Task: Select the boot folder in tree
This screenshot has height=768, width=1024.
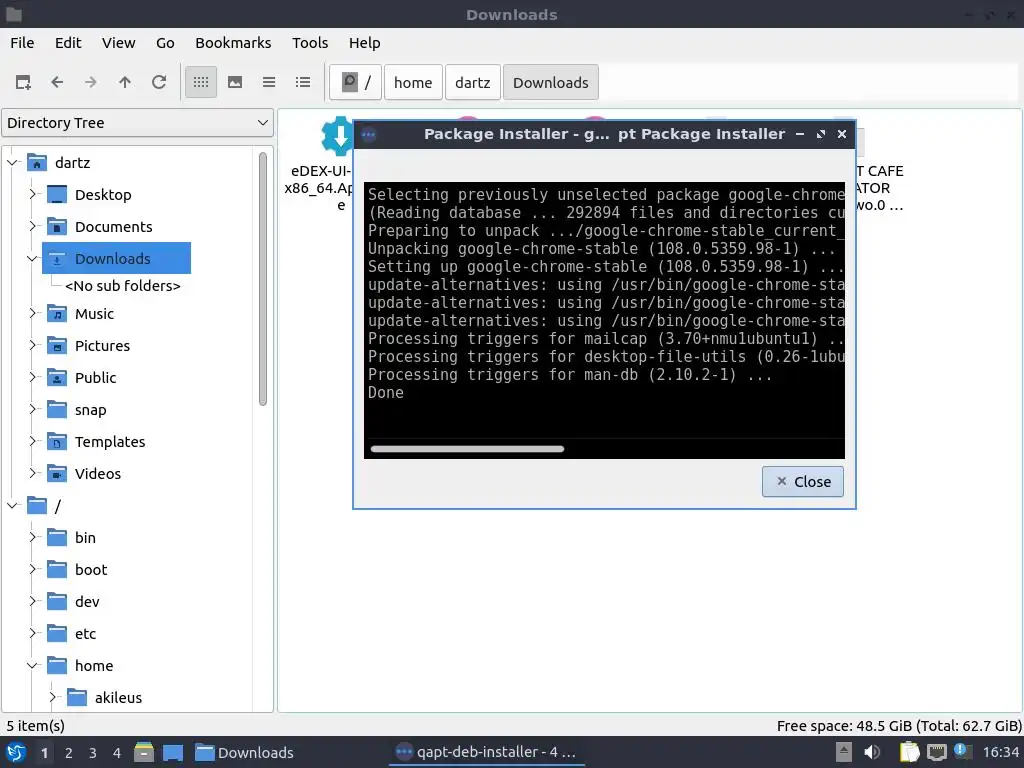Action: pyautogui.click(x=77, y=569)
